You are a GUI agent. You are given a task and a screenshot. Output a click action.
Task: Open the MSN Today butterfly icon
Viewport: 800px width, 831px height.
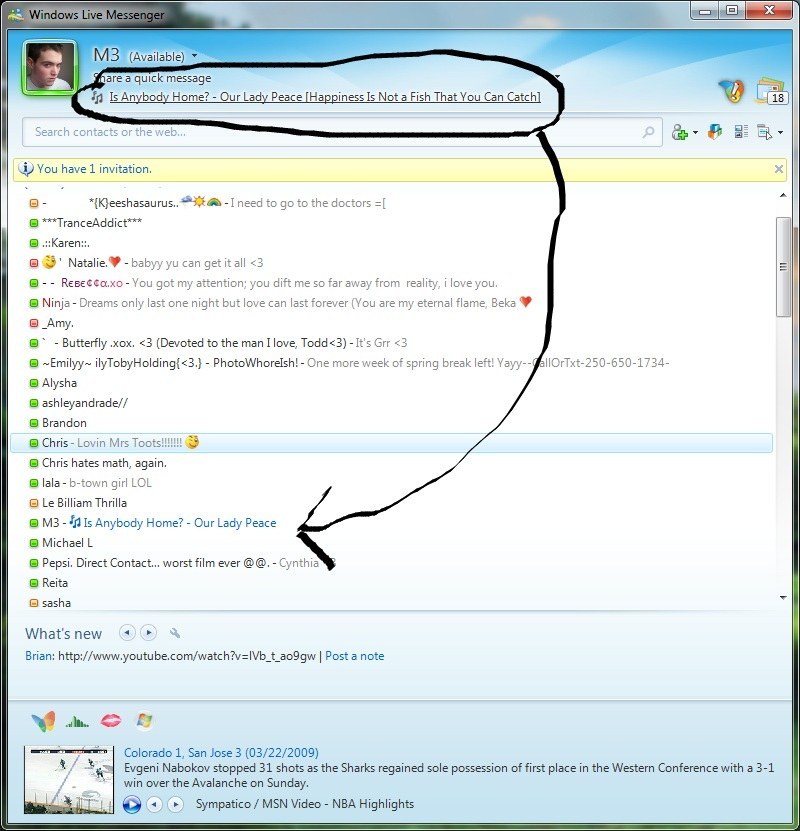point(732,91)
